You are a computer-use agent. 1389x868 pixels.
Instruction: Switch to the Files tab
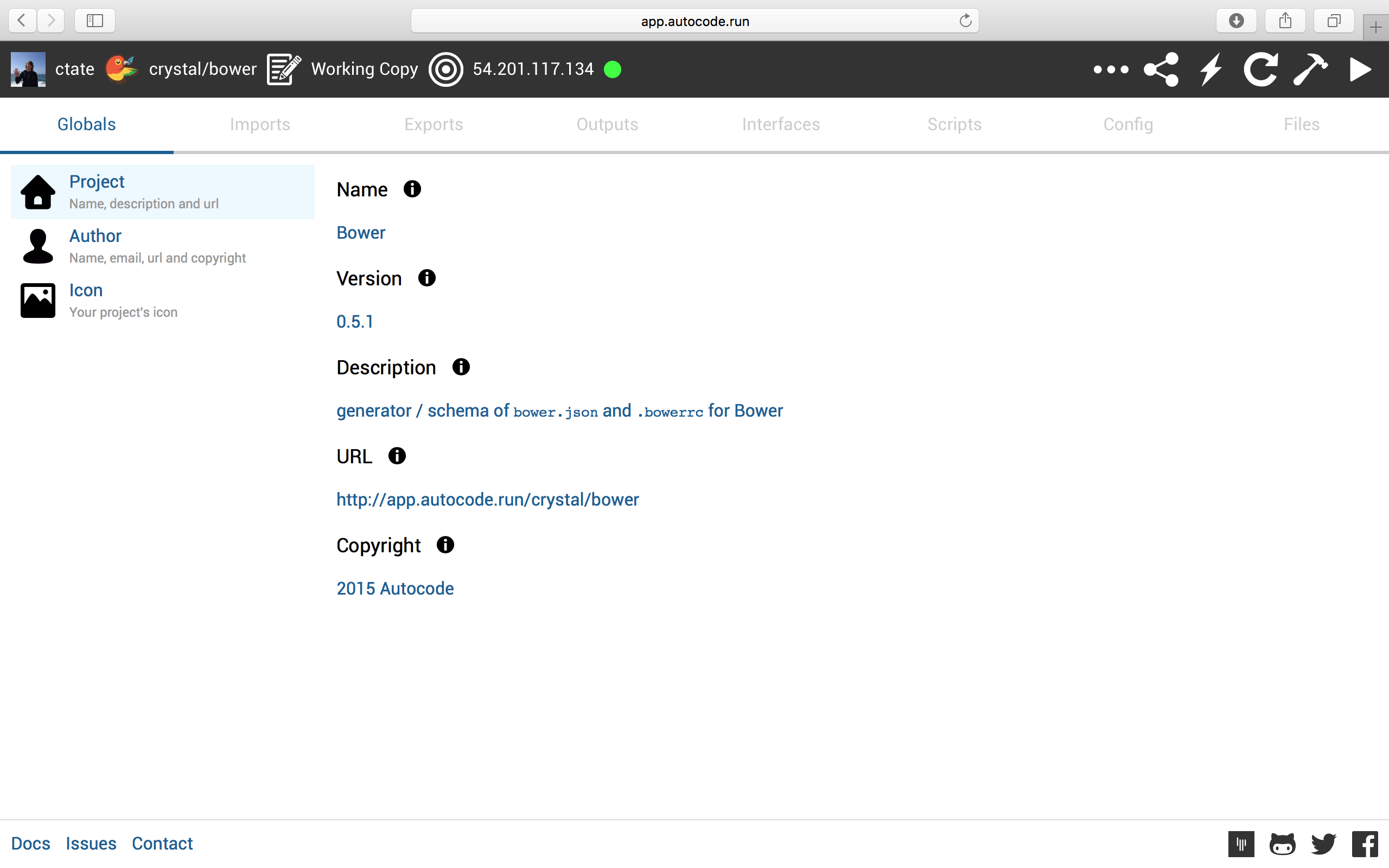click(x=1301, y=124)
